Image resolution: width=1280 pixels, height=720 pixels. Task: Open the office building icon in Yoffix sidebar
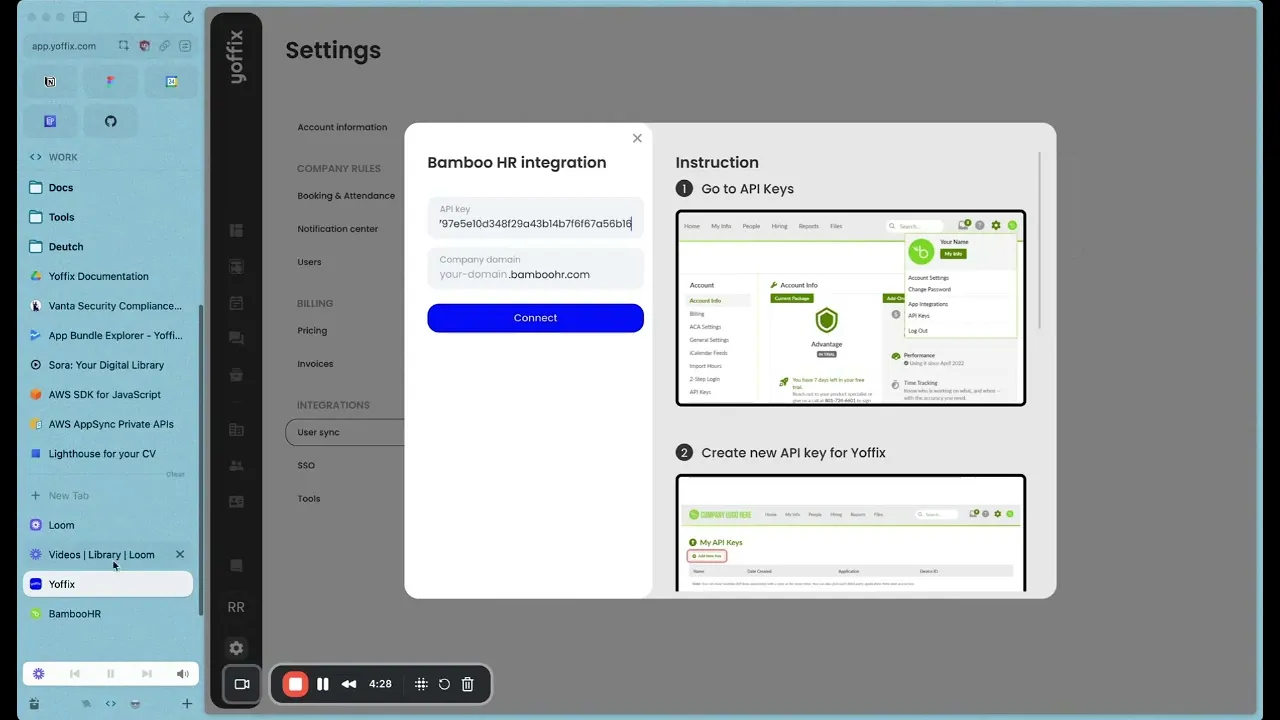pos(236,430)
